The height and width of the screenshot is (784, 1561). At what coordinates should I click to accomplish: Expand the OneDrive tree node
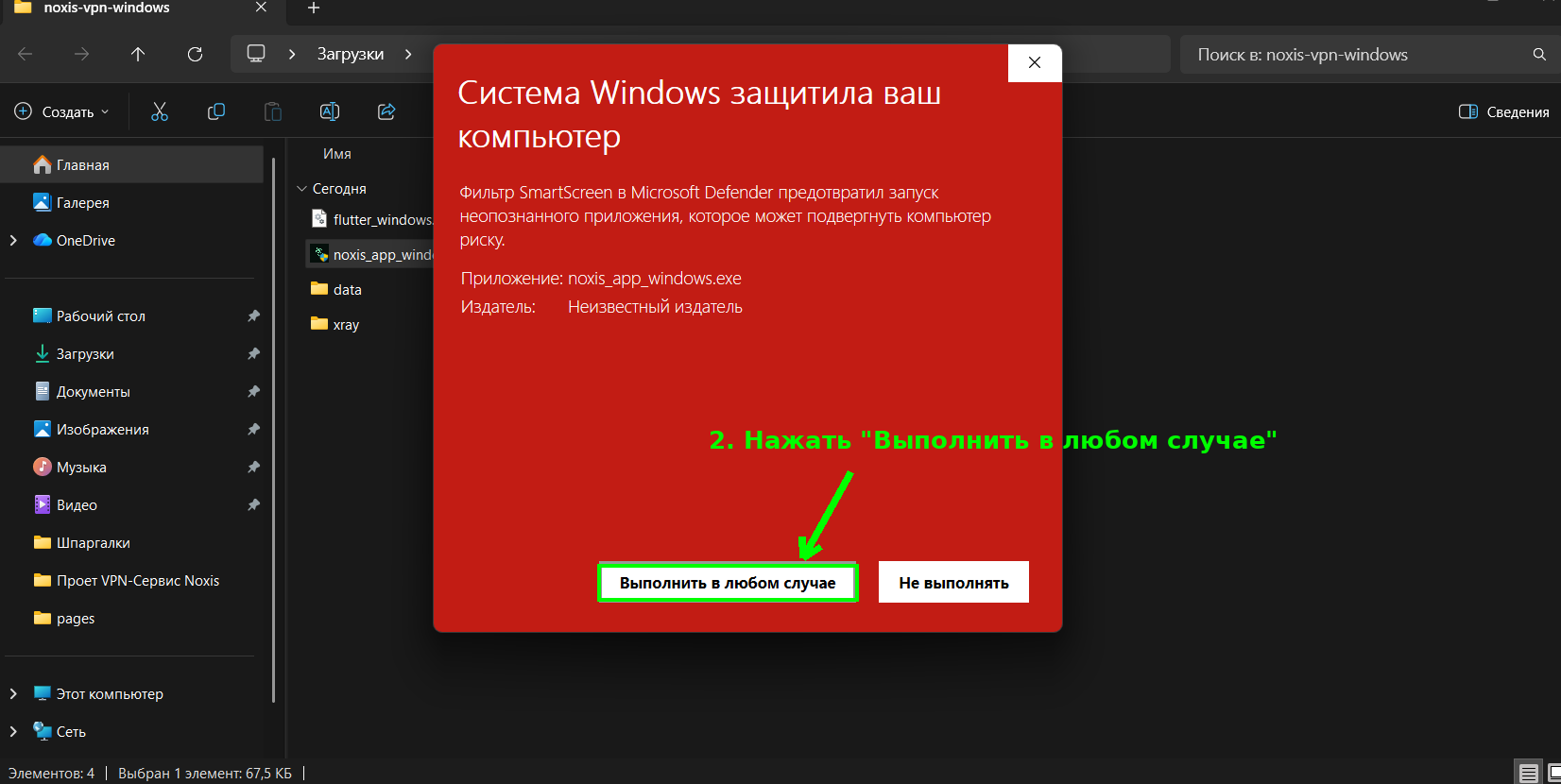[13, 240]
